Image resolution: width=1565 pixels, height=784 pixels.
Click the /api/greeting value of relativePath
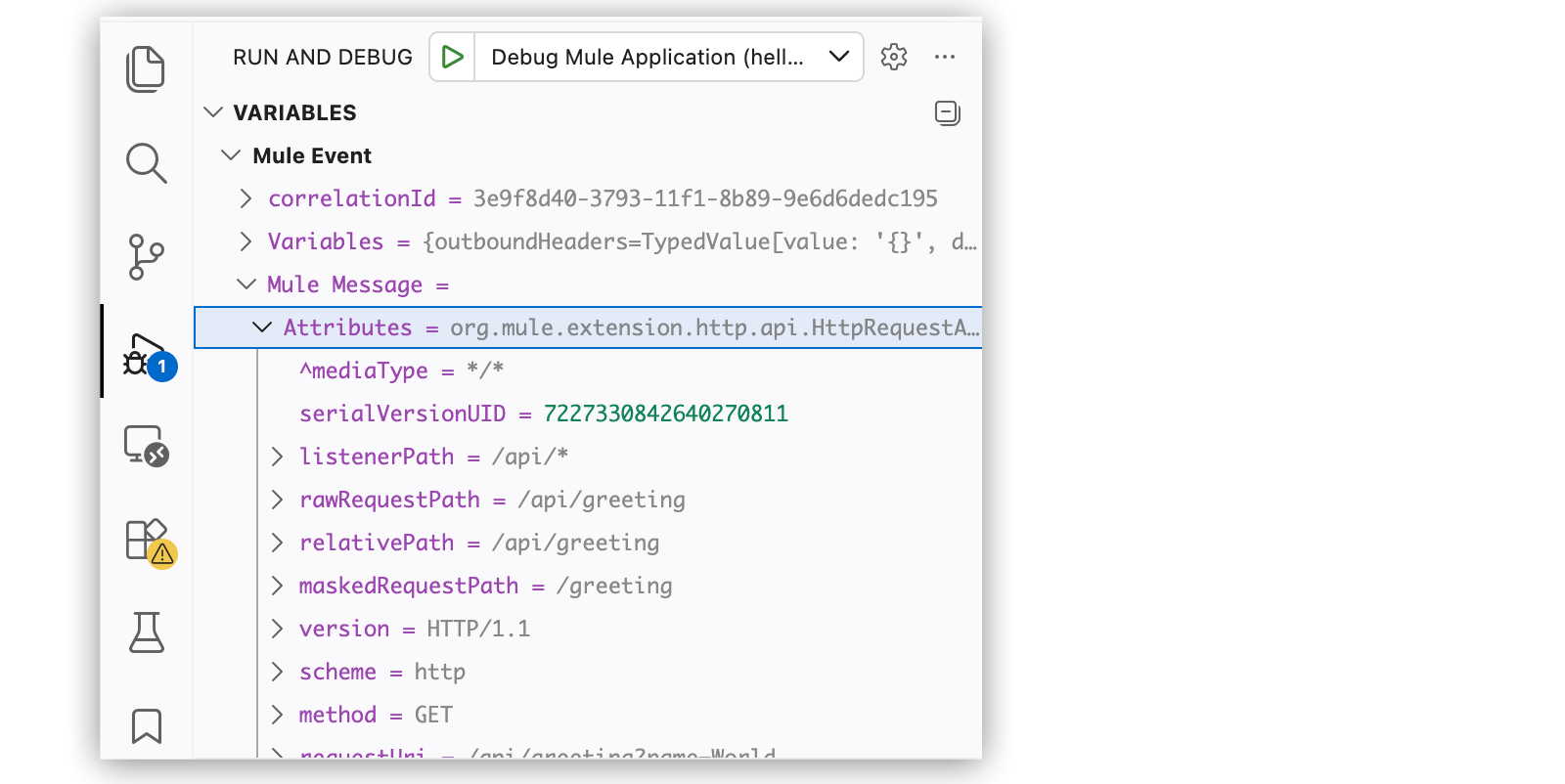pyautogui.click(x=576, y=543)
